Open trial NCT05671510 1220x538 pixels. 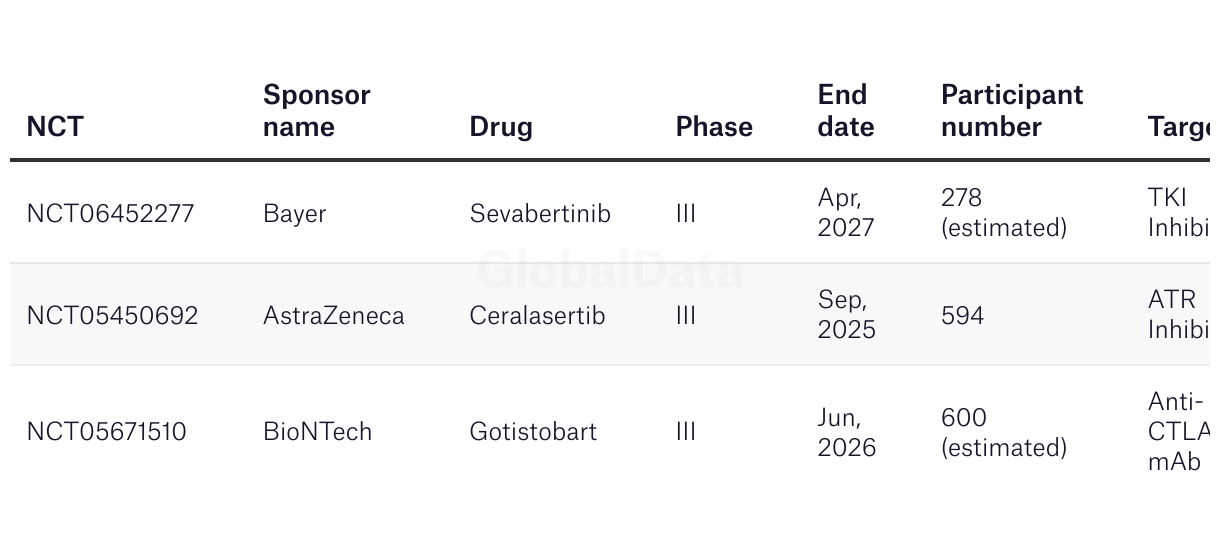click(x=106, y=431)
